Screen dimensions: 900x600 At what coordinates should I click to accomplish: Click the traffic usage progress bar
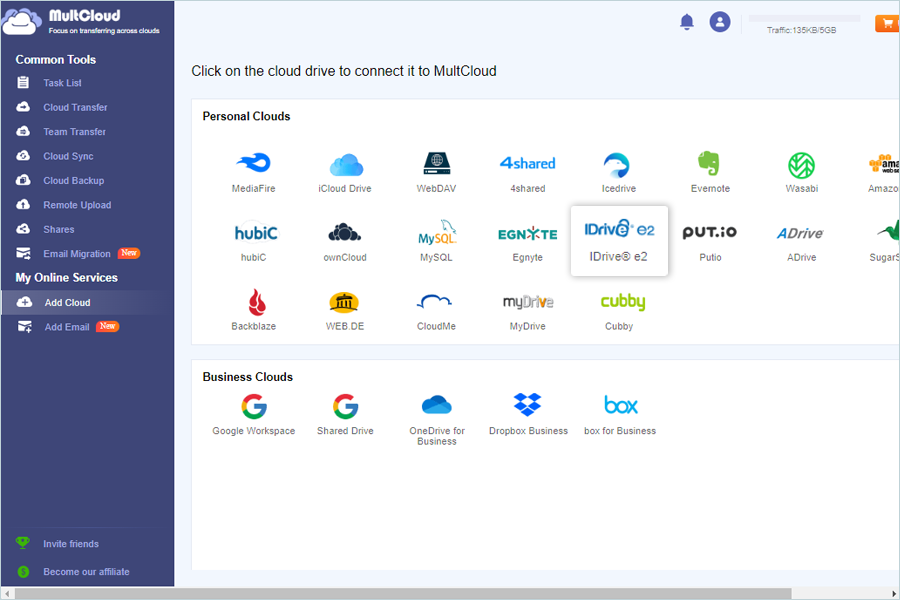(804, 18)
